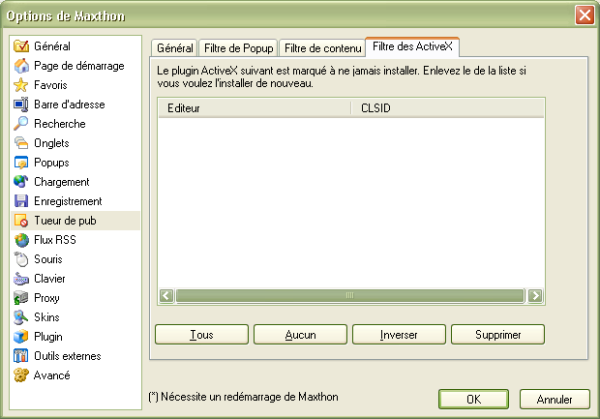Click the Onglets tabs icon

pyautogui.click(x=21, y=143)
